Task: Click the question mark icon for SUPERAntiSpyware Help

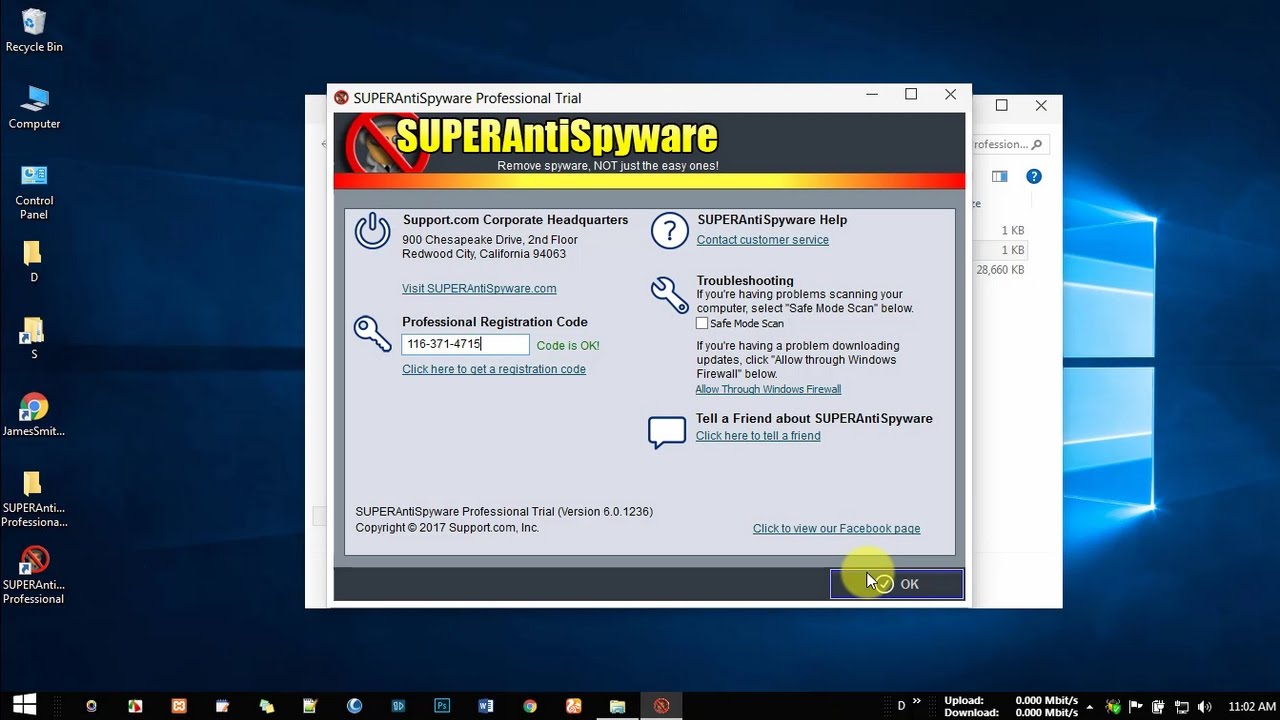Action: (x=669, y=231)
